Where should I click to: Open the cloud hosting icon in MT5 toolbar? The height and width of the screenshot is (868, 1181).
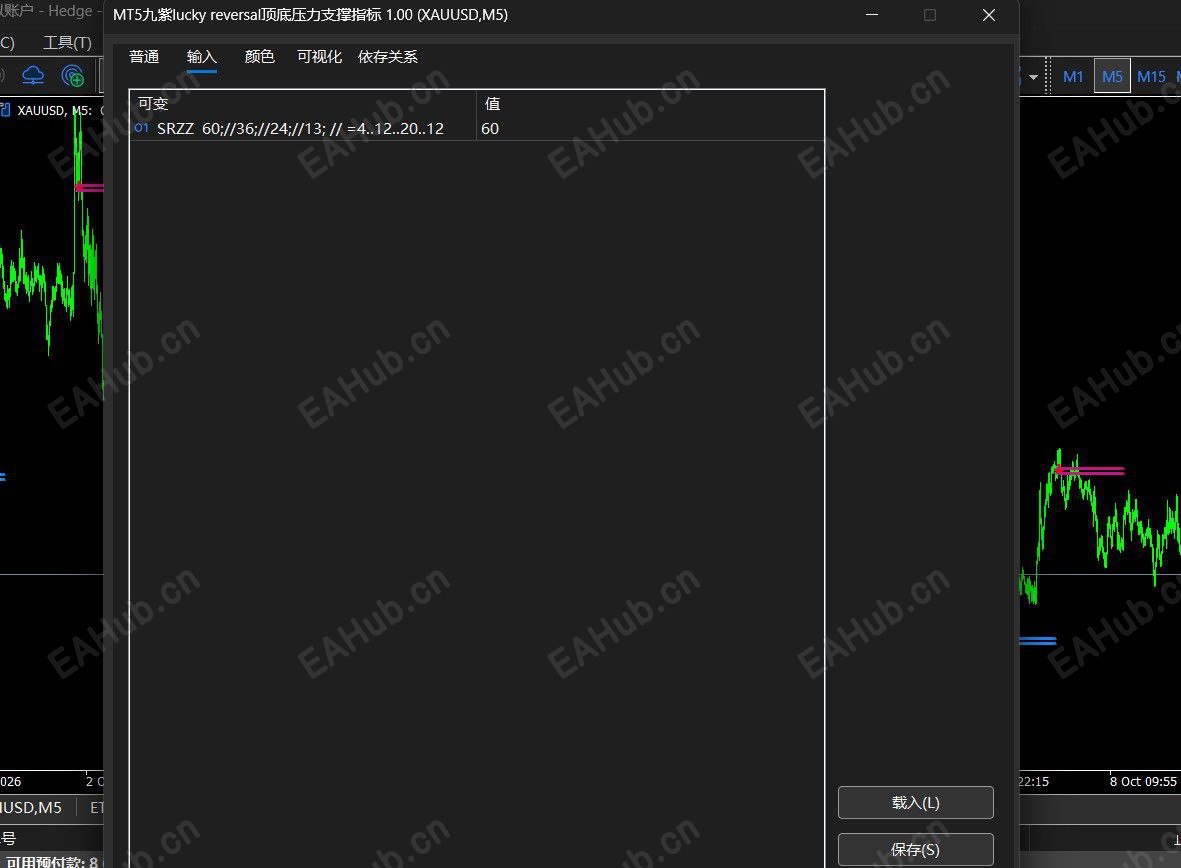[33, 75]
